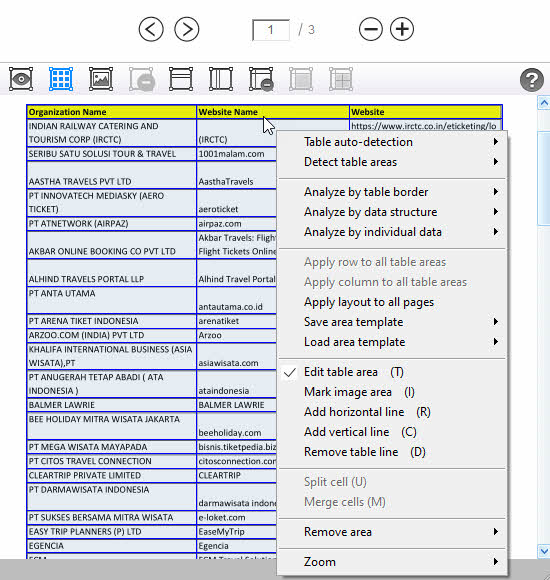
Task: Click the 'Website Name' header cell
Action: [273, 112]
